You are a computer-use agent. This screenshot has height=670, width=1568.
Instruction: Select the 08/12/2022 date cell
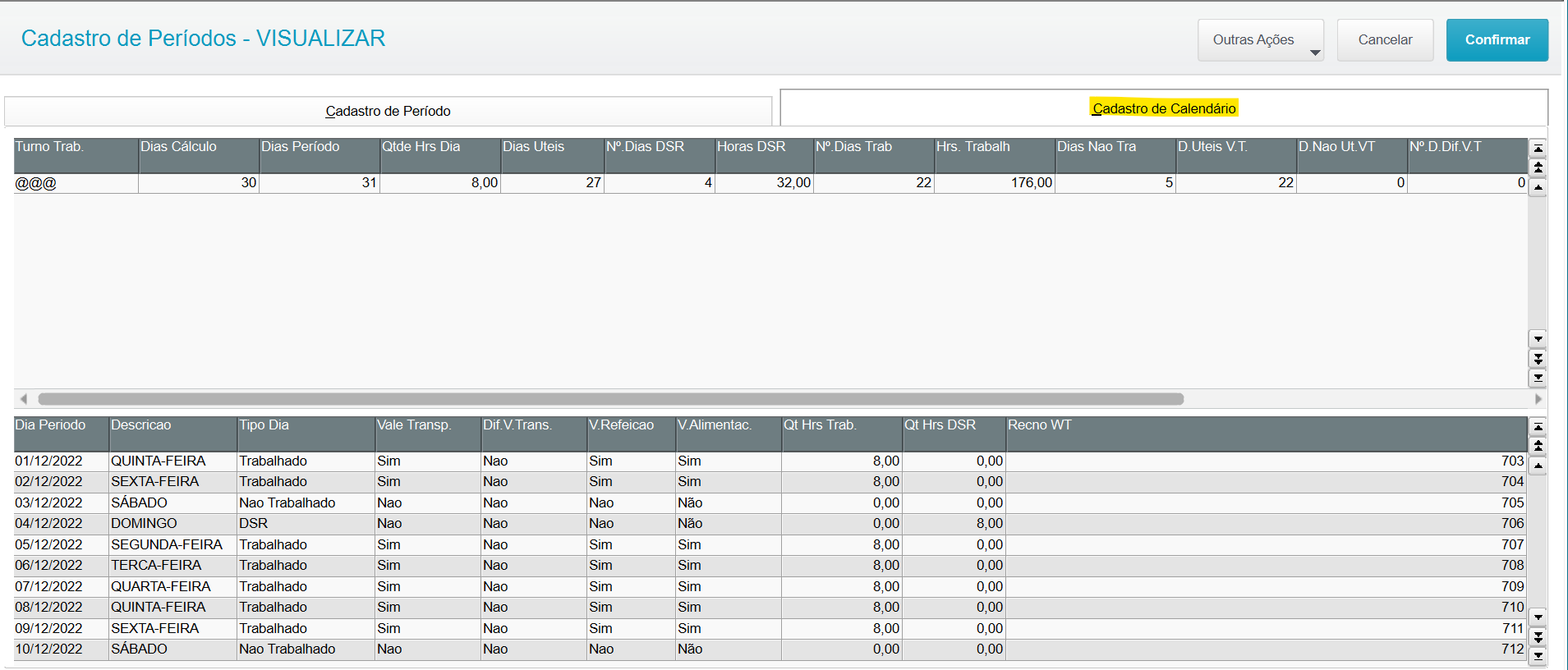click(62, 608)
